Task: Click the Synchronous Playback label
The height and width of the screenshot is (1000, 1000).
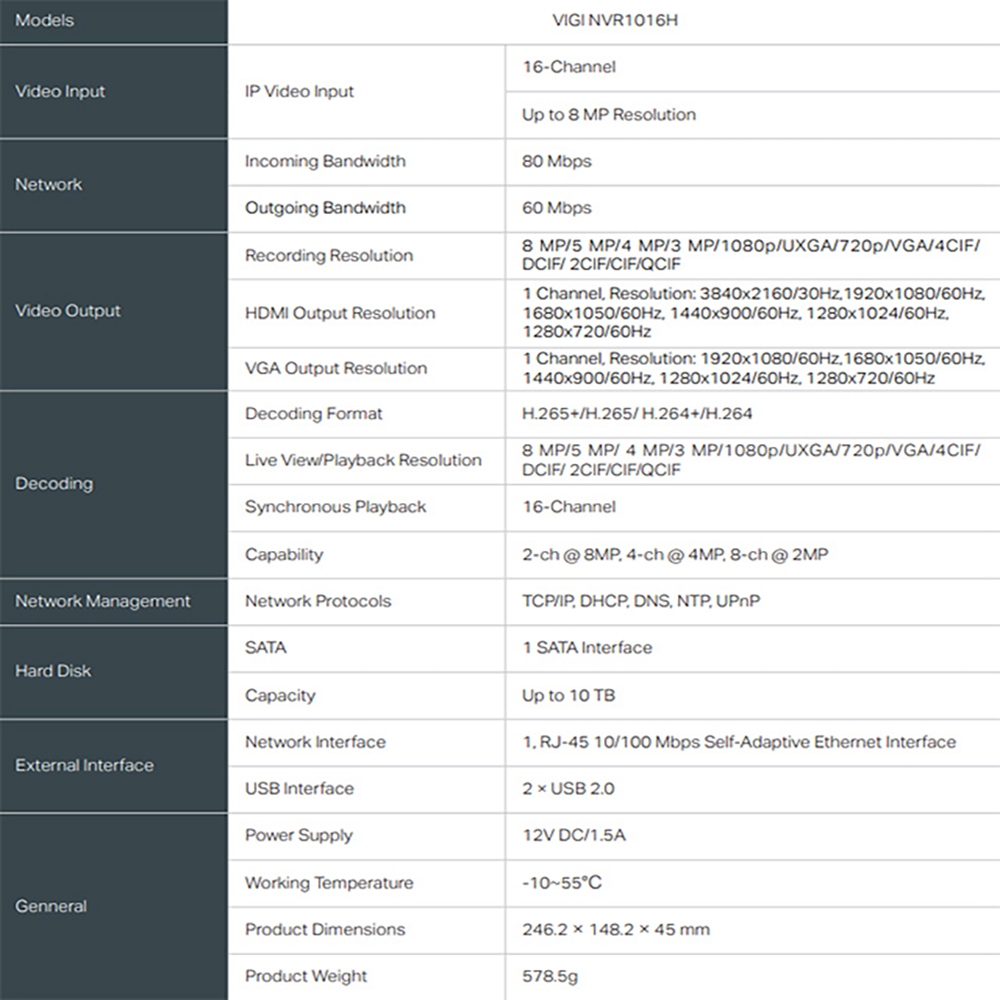Action: pos(335,507)
